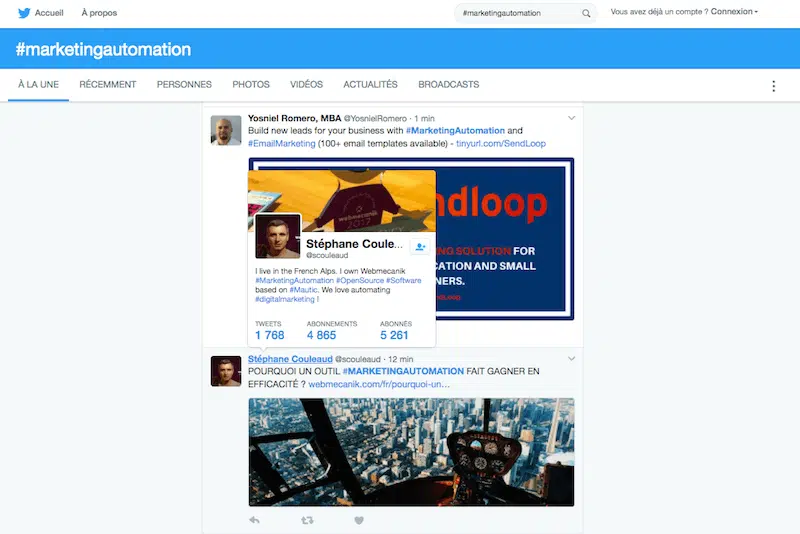Image resolution: width=800 pixels, height=534 pixels.
Task: Open Stéphane Couleaud name link in tweet
Action: click(x=290, y=359)
